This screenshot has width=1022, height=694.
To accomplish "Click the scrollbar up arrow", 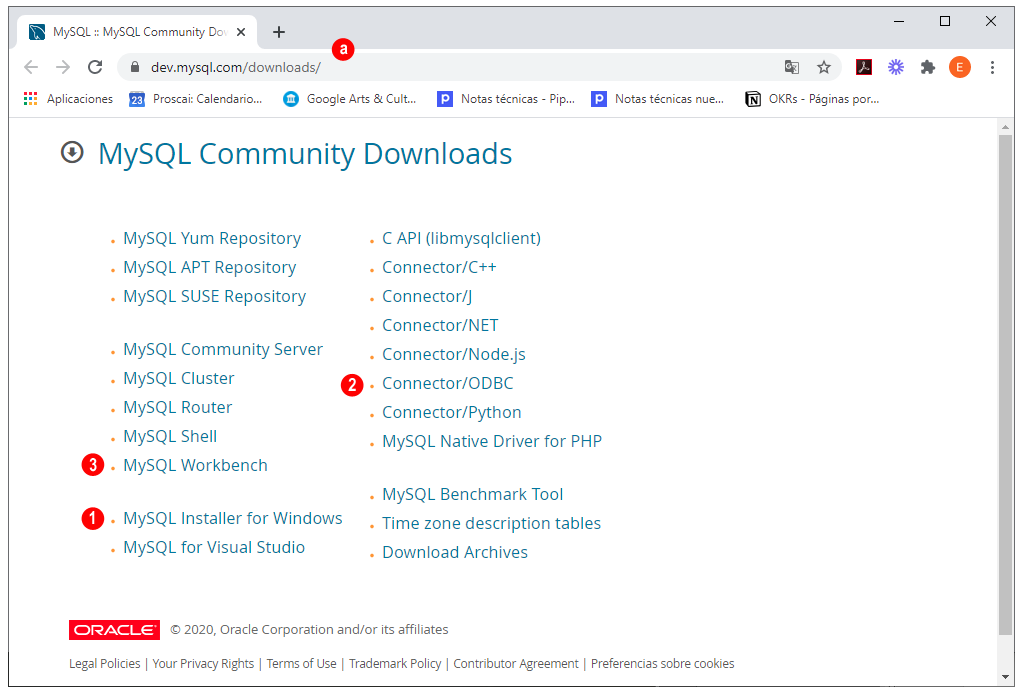I will 1006,126.
